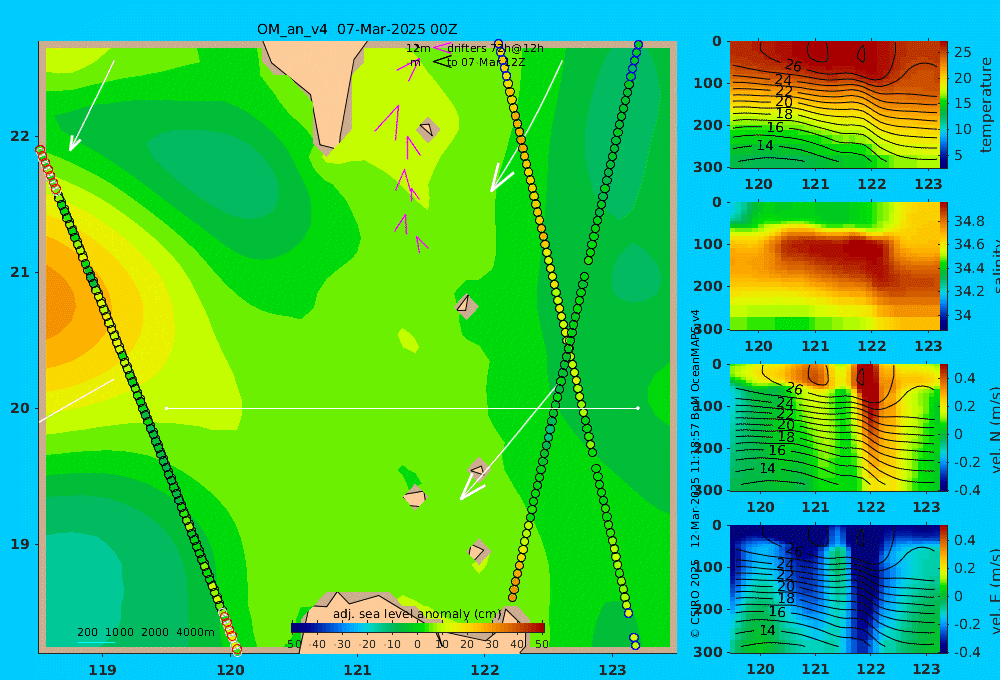Click the vel. N color scale bar
1000x680 pixels.
(944, 427)
